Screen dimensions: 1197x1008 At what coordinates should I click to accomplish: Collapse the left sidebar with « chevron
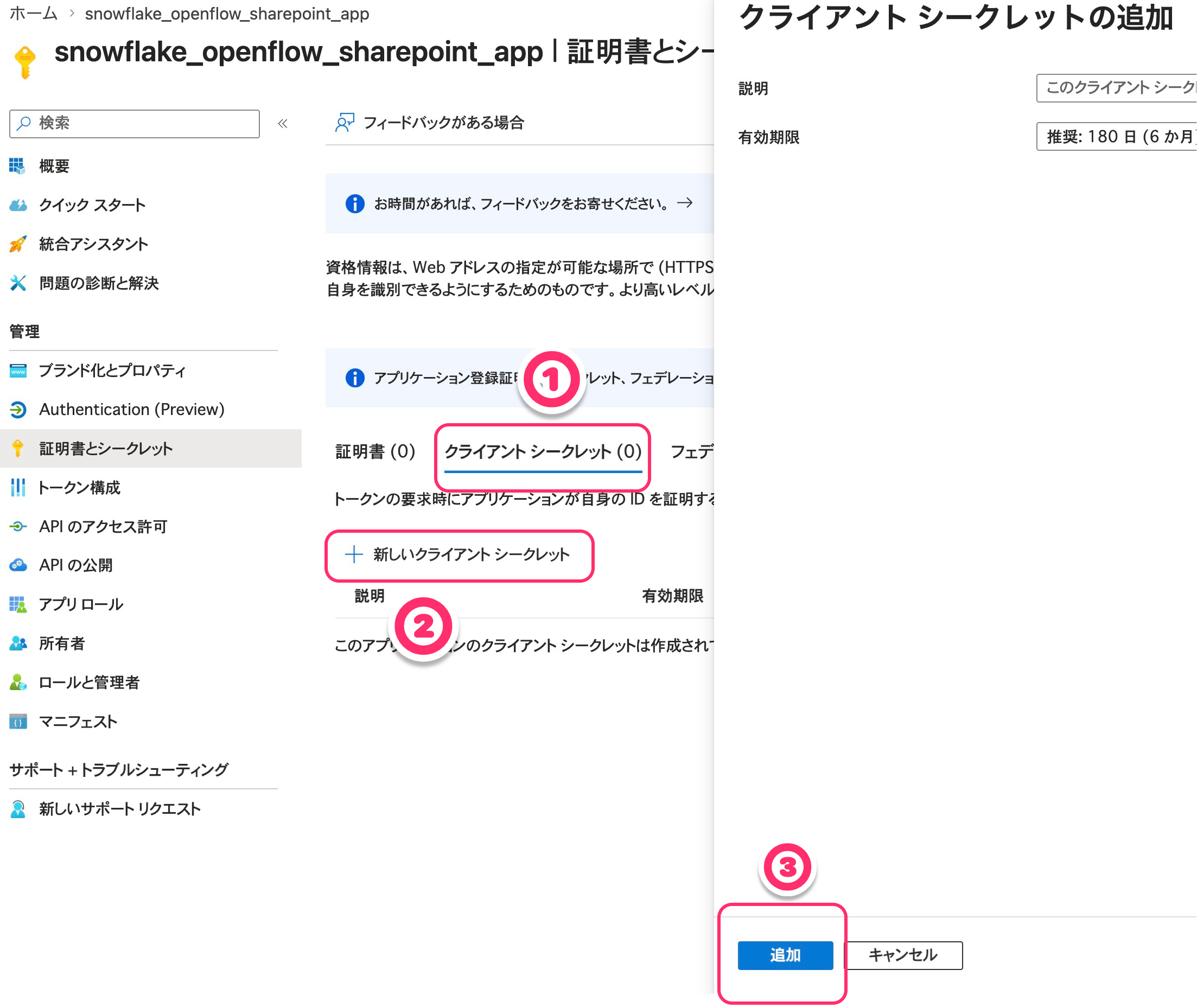tap(282, 124)
